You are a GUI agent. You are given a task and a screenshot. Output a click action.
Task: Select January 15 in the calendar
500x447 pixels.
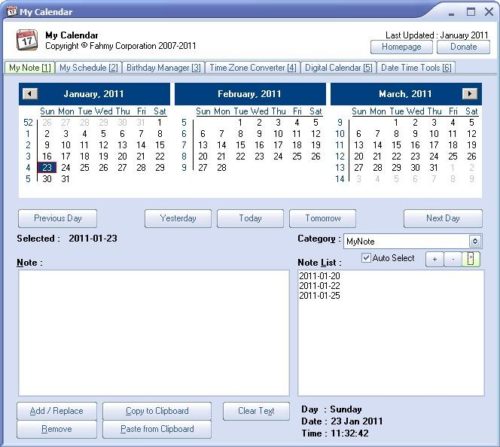(x=160, y=145)
